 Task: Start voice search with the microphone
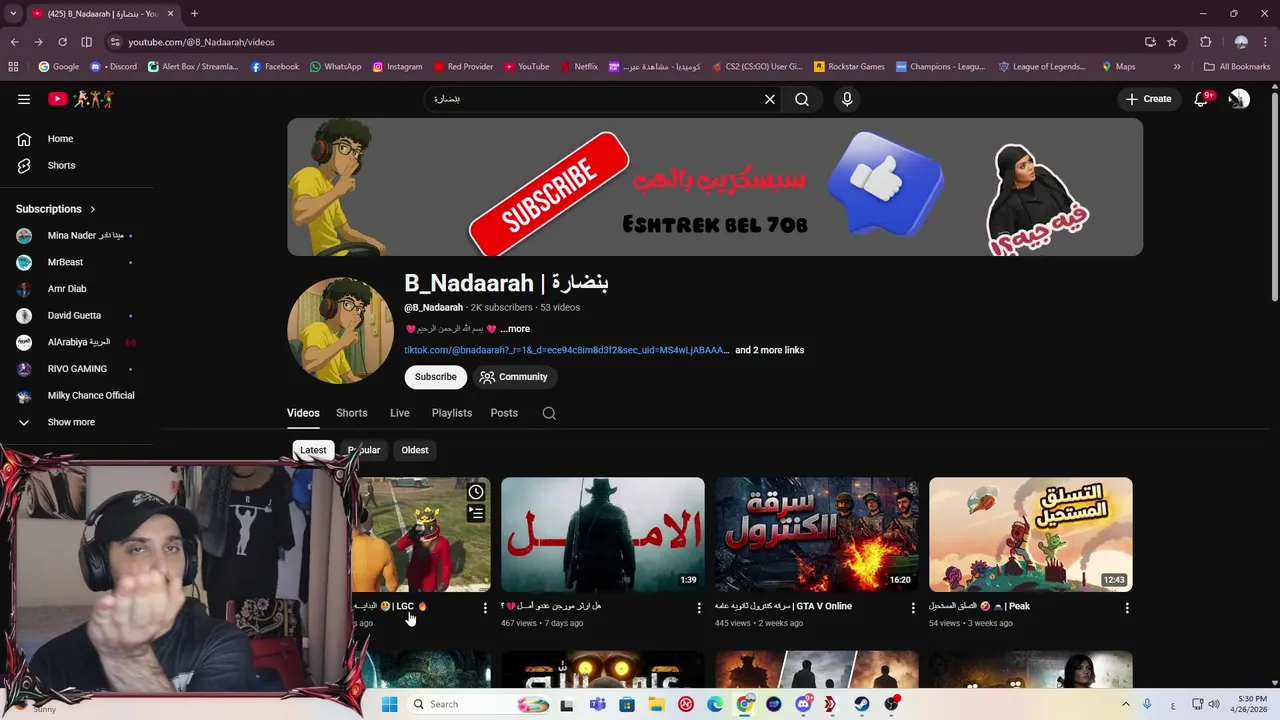point(847,99)
